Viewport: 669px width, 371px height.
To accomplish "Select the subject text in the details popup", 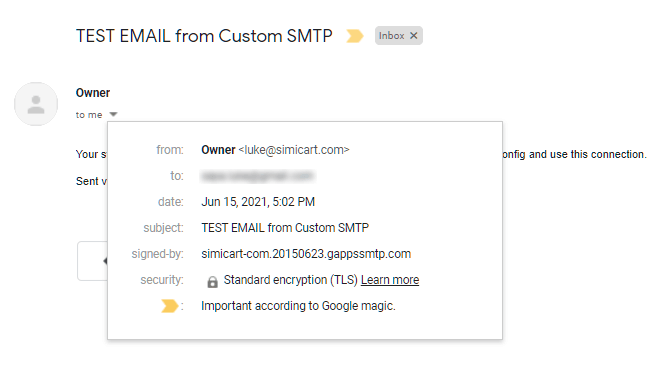I will pyautogui.click(x=285, y=228).
